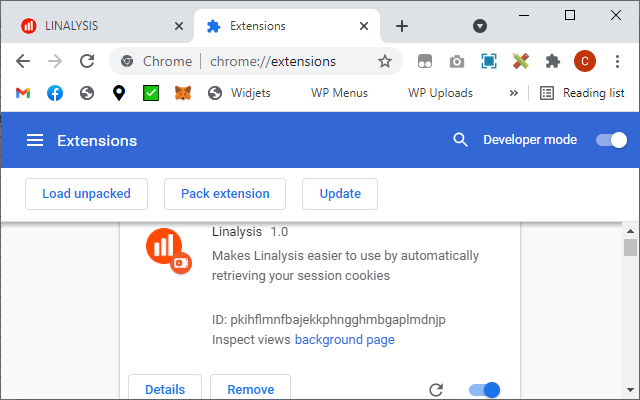
Task: Open the tab search dropdown arrow
Action: (480, 26)
